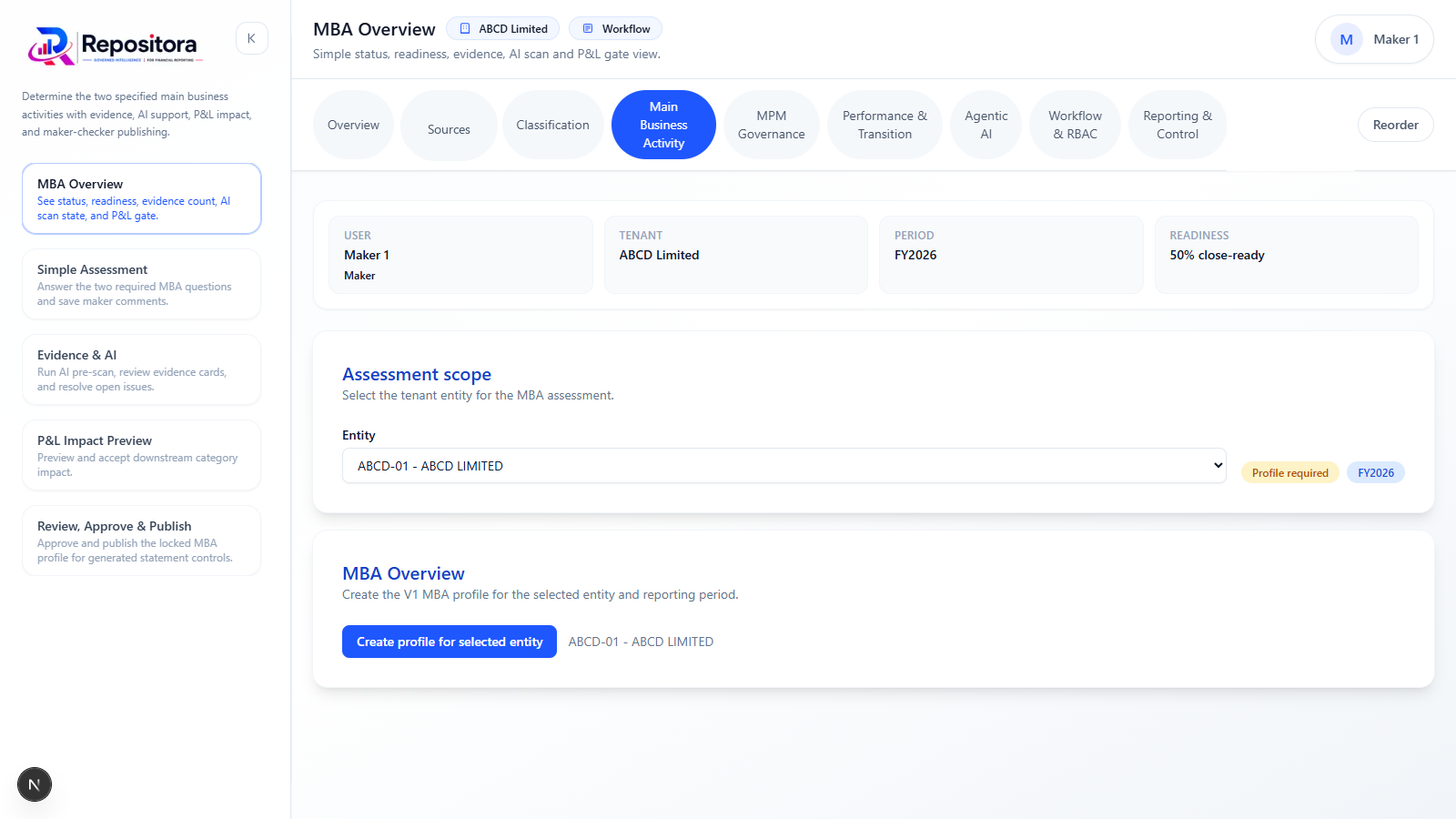
Task: Click the ABCD Limited header chip
Action: coord(502,29)
